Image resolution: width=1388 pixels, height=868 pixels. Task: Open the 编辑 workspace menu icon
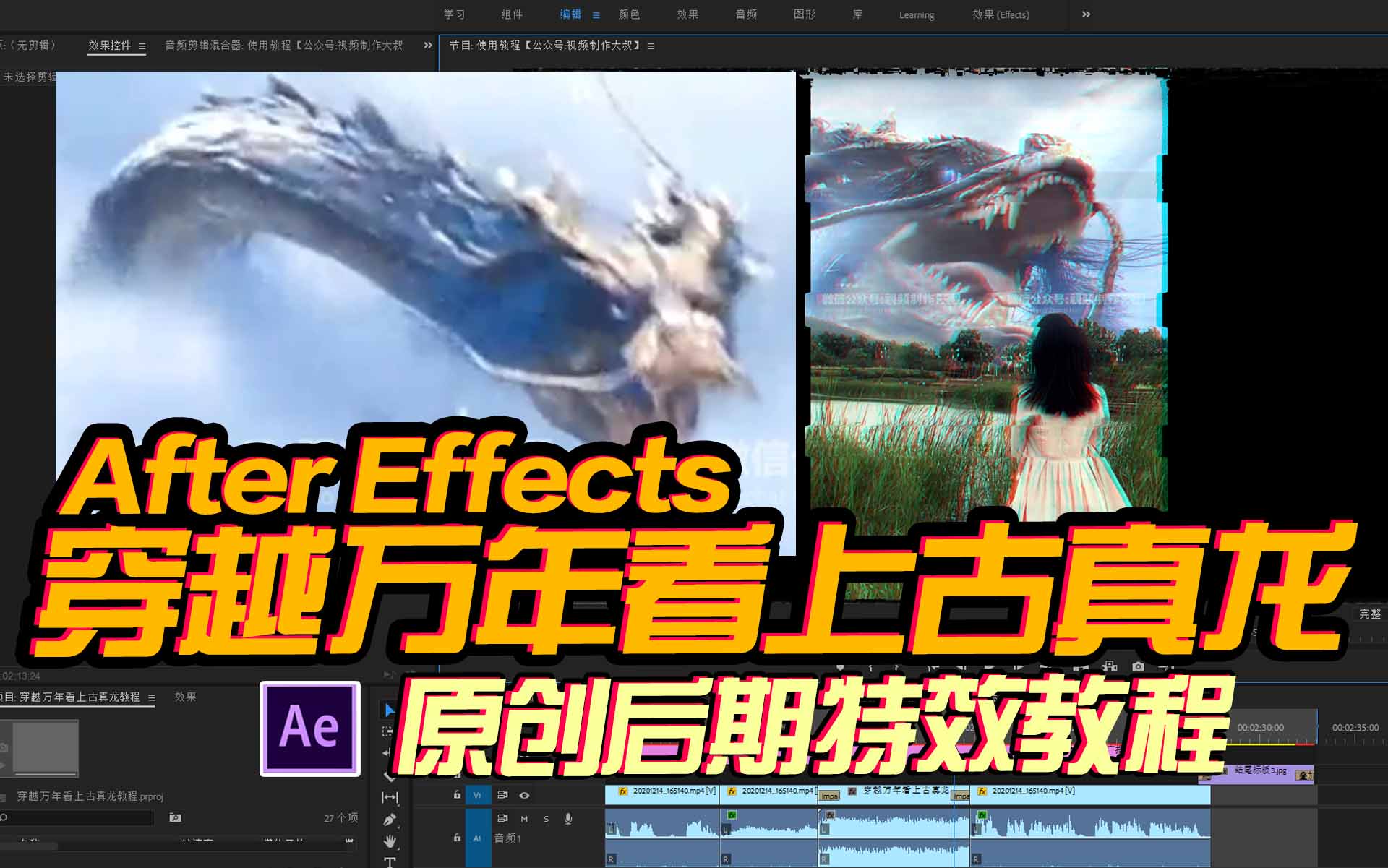point(596,15)
